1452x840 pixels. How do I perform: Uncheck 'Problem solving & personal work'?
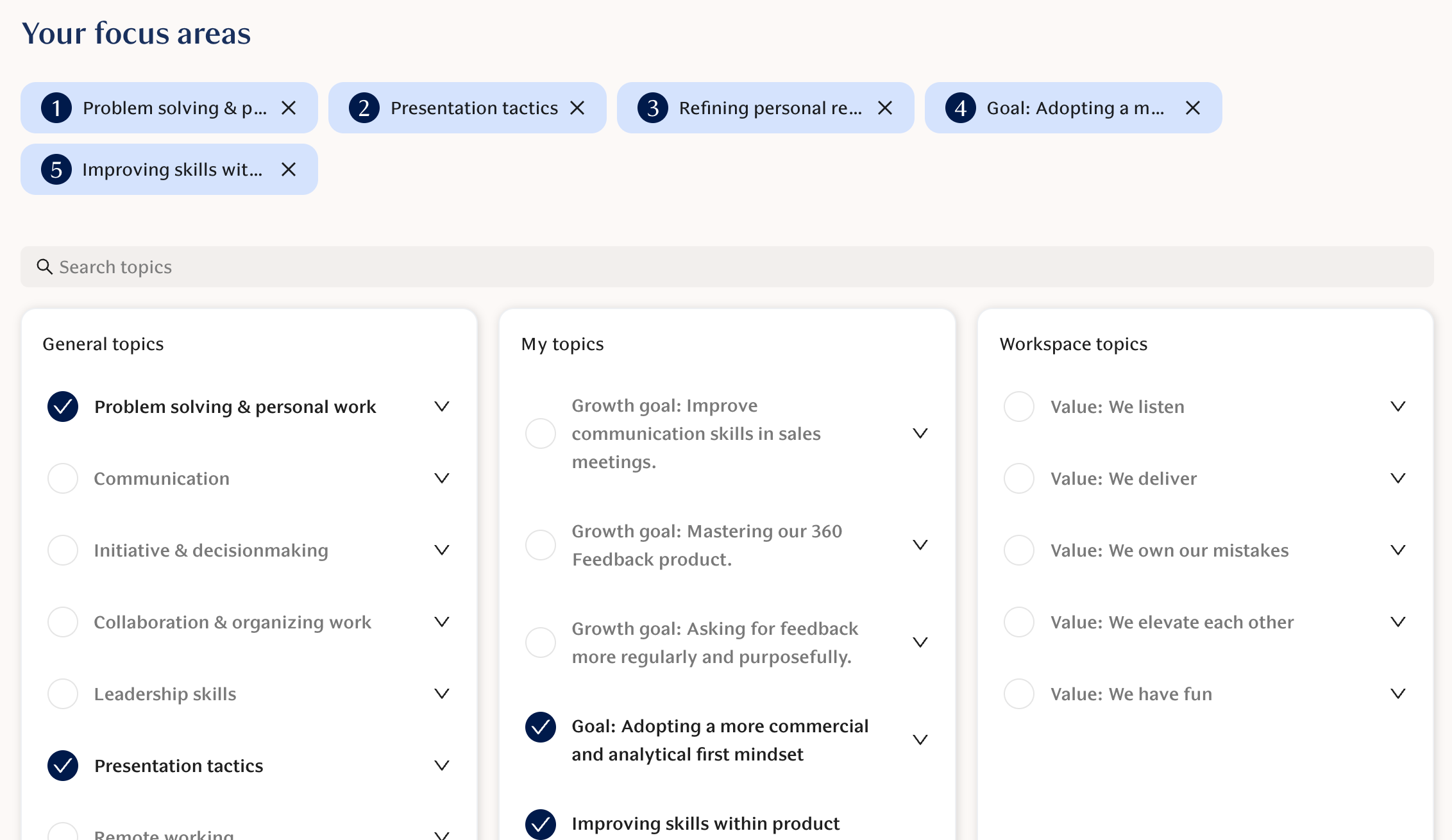(x=63, y=407)
